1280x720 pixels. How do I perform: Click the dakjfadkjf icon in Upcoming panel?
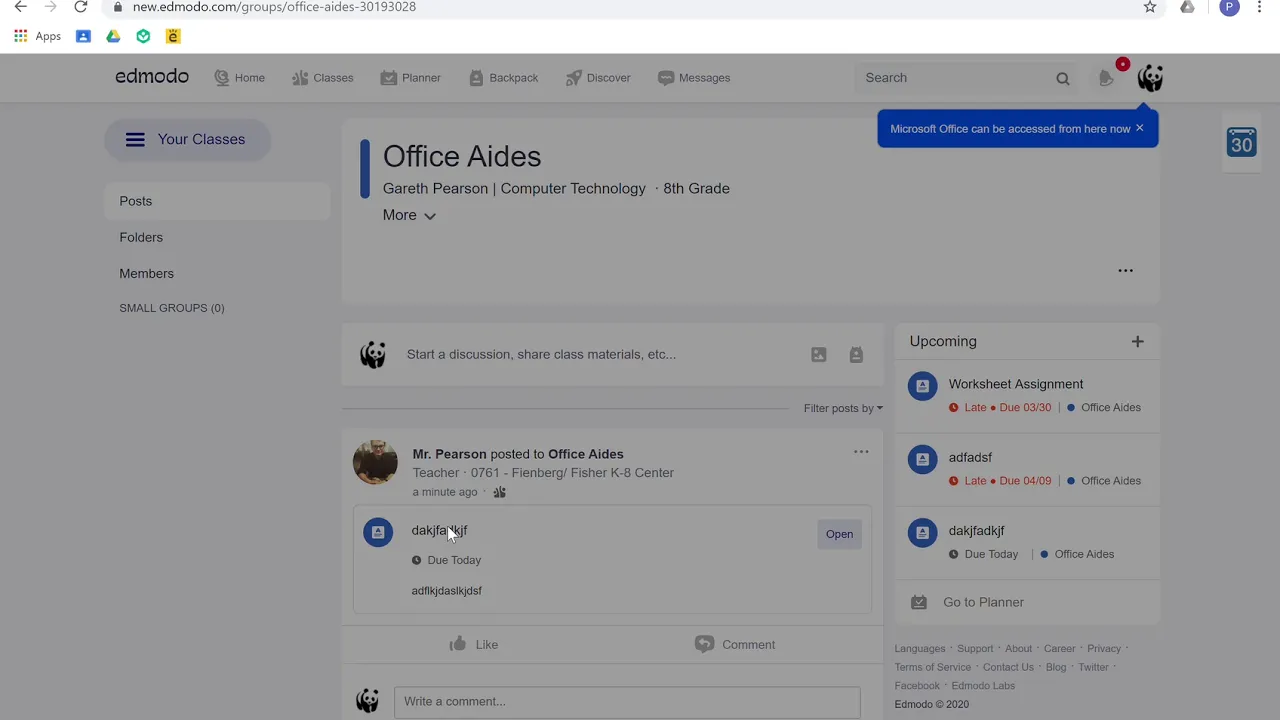[922, 532]
